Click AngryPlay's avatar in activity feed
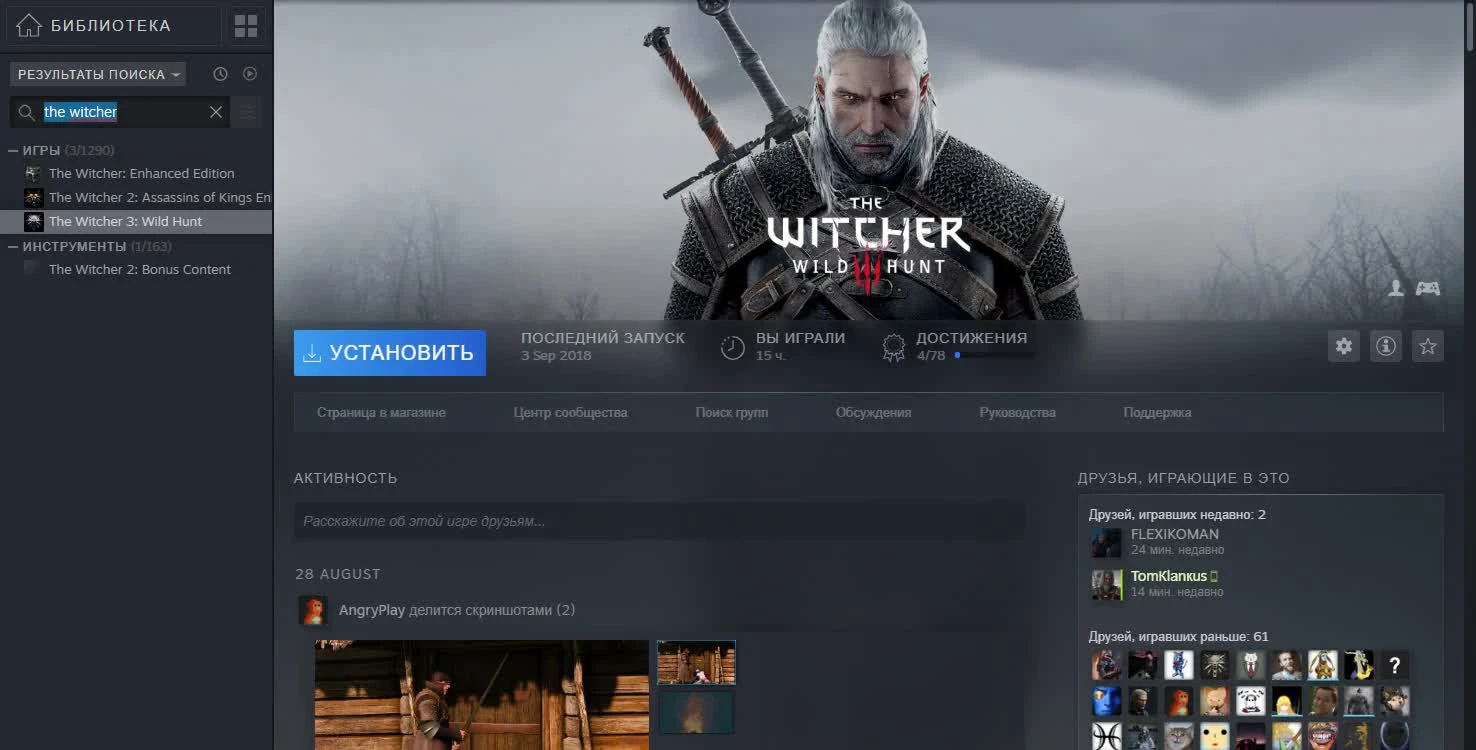The height and width of the screenshot is (750, 1476). (313, 610)
